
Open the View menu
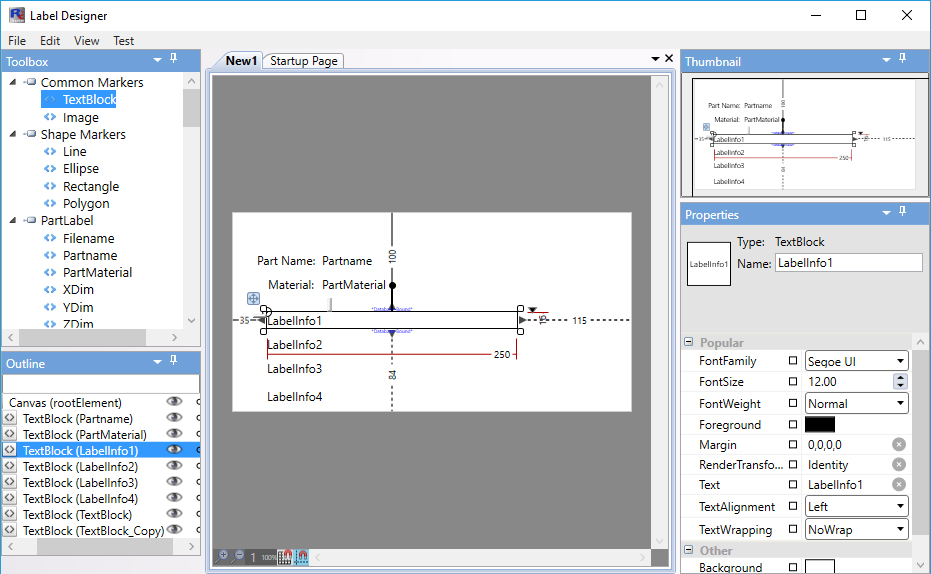pos(86,40)
